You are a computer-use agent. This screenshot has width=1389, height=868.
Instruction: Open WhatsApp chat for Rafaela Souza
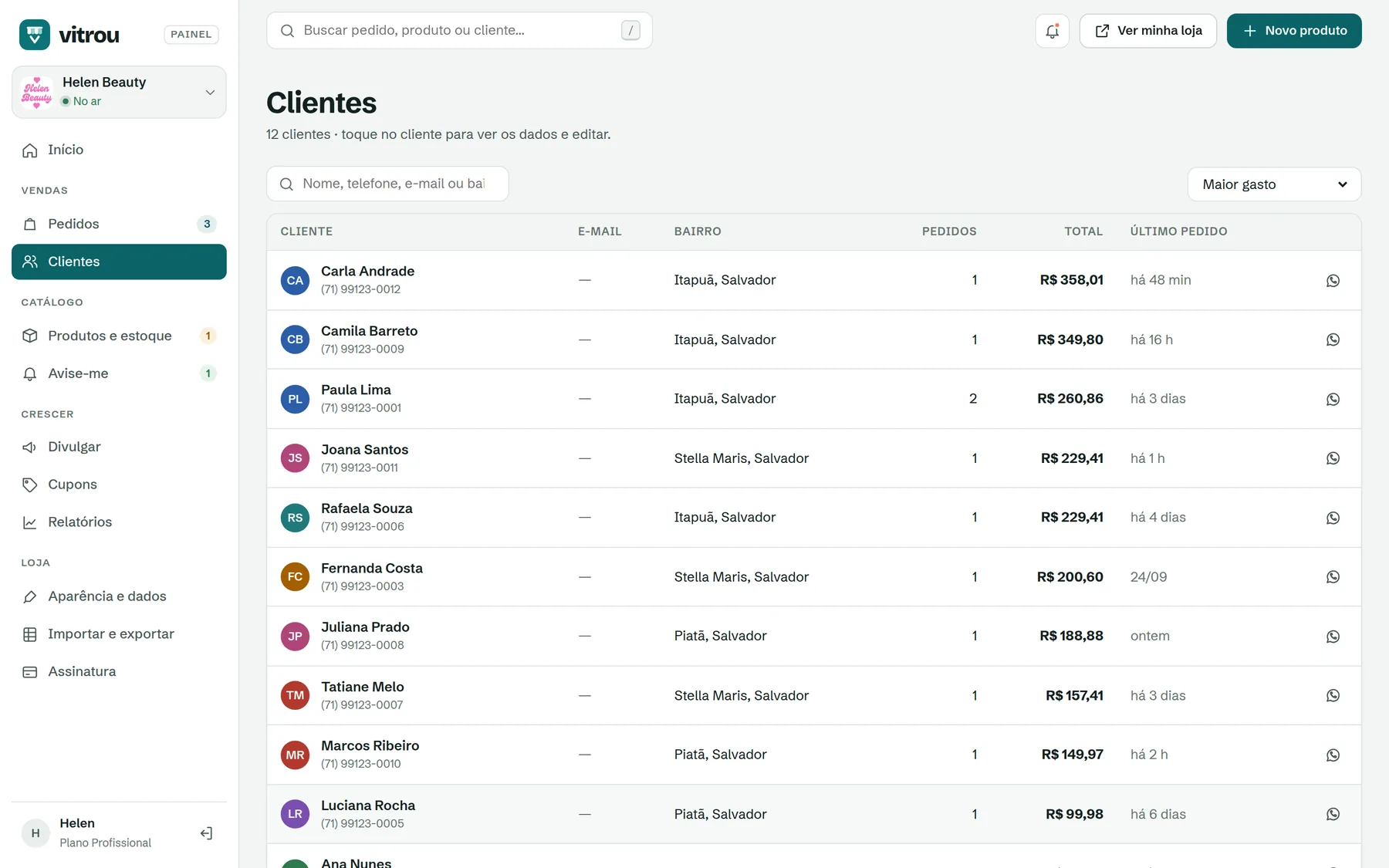click(x=1333, y=518)
